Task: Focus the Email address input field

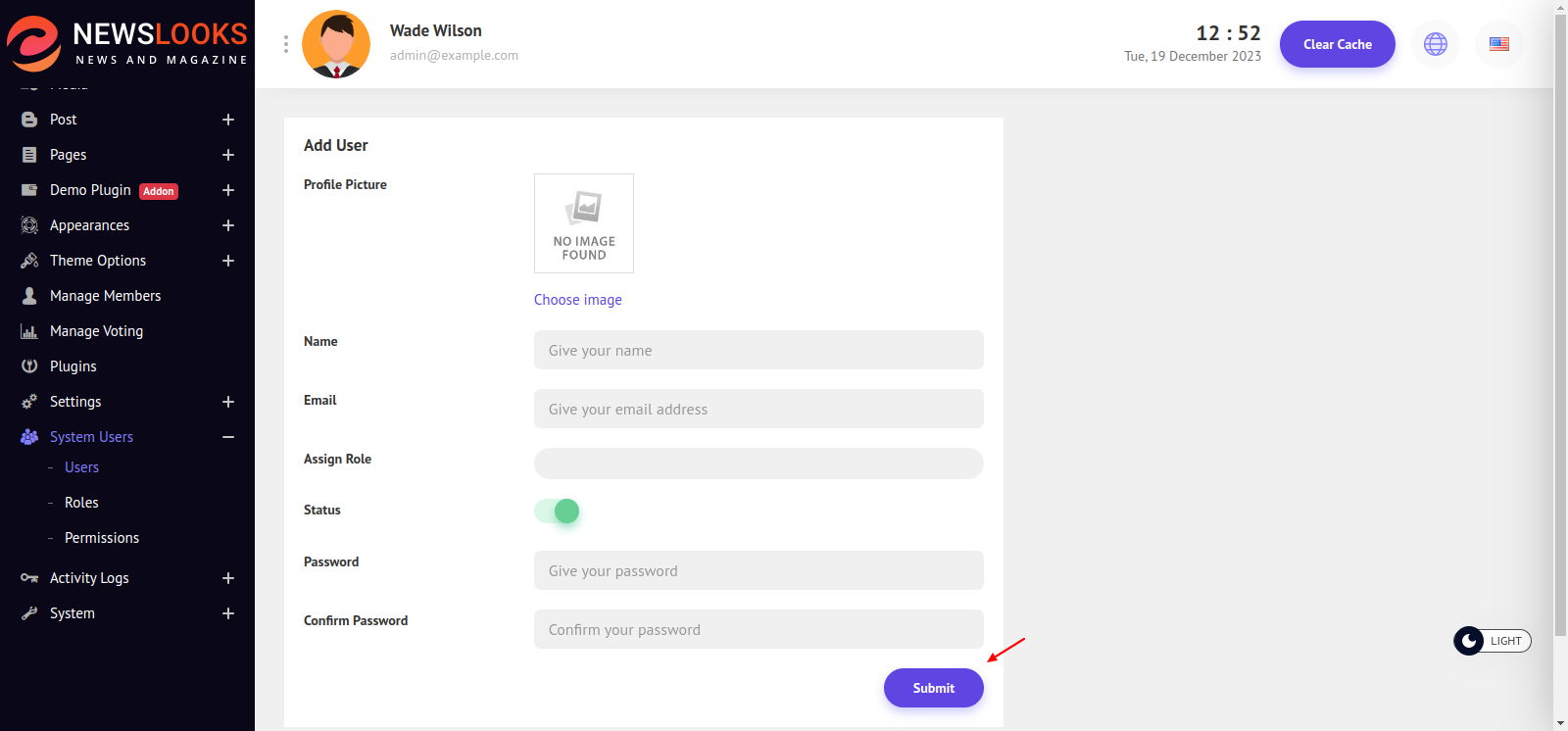Action: 758,409
